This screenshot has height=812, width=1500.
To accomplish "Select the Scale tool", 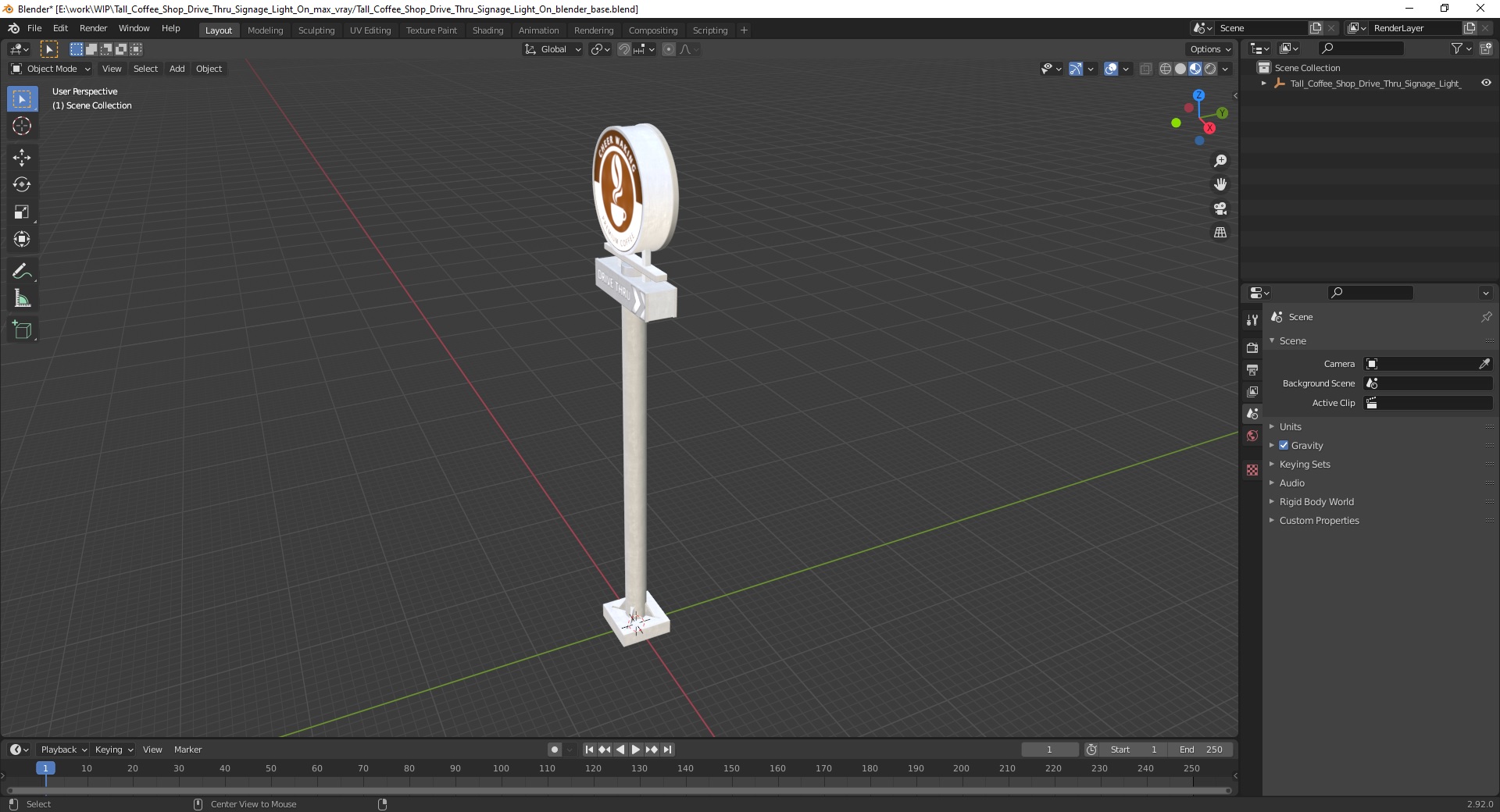I will pos(22,212).
